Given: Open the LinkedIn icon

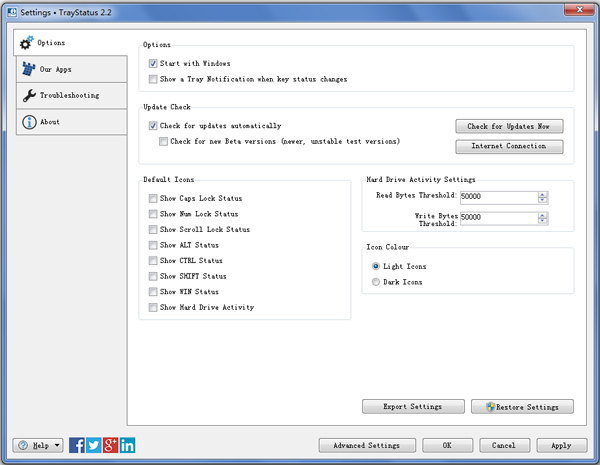Looking at the screenshot, I should [127, 445].
